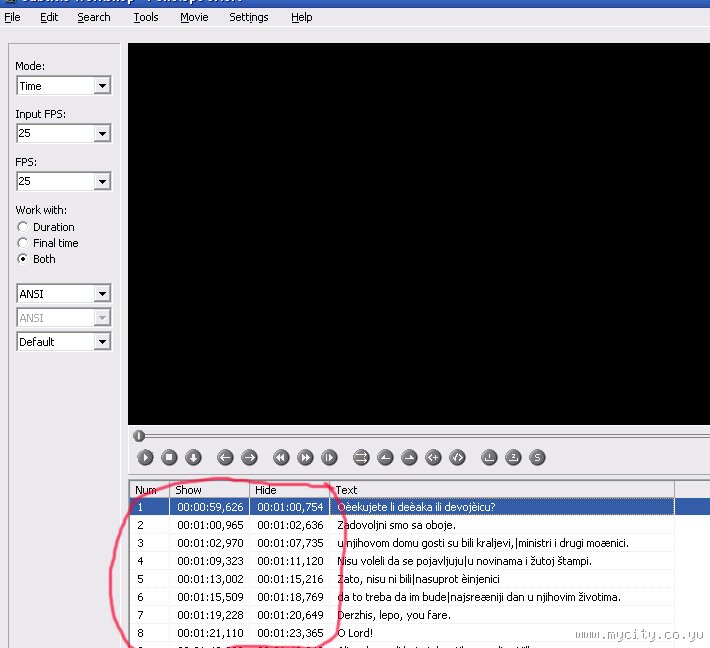Open the File menu
710x648 pixels.
coord(12,17)
